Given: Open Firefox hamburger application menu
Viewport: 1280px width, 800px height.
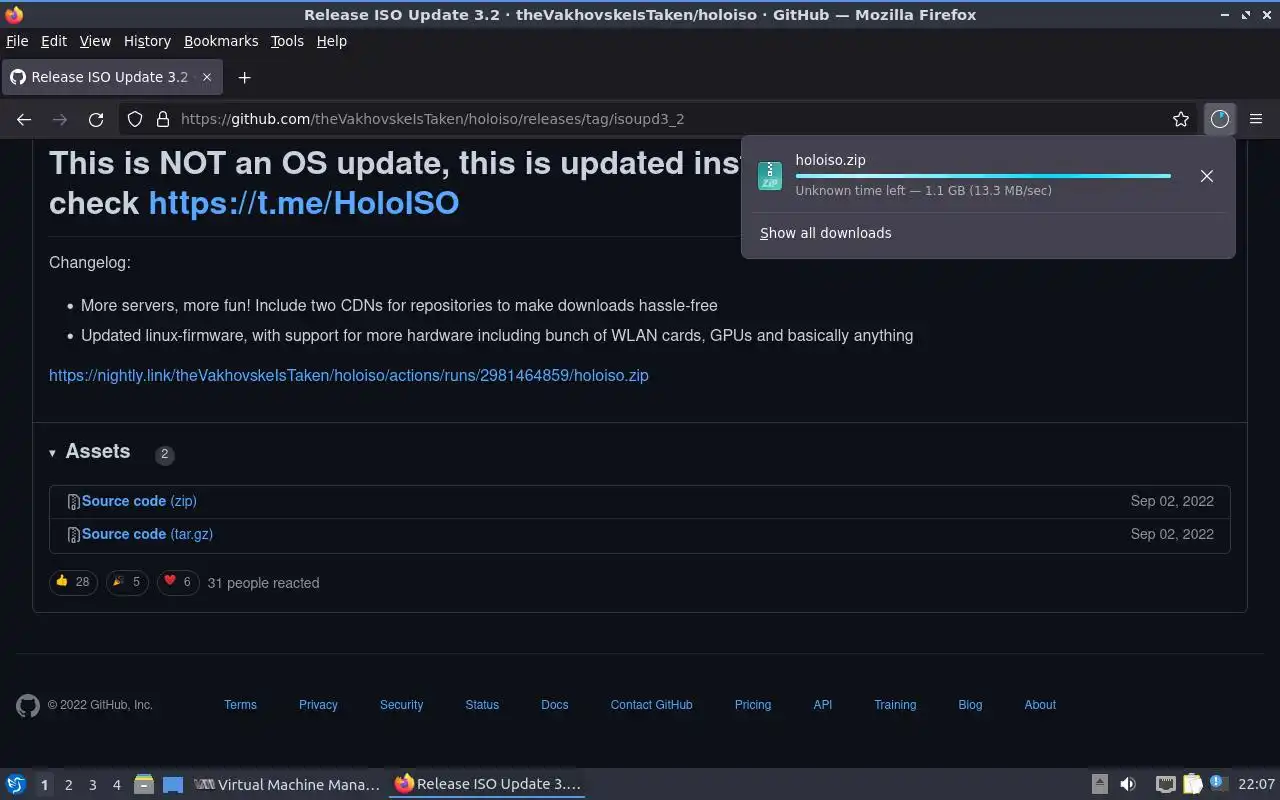Looking at the screenshot, I should coord(1256,119).
